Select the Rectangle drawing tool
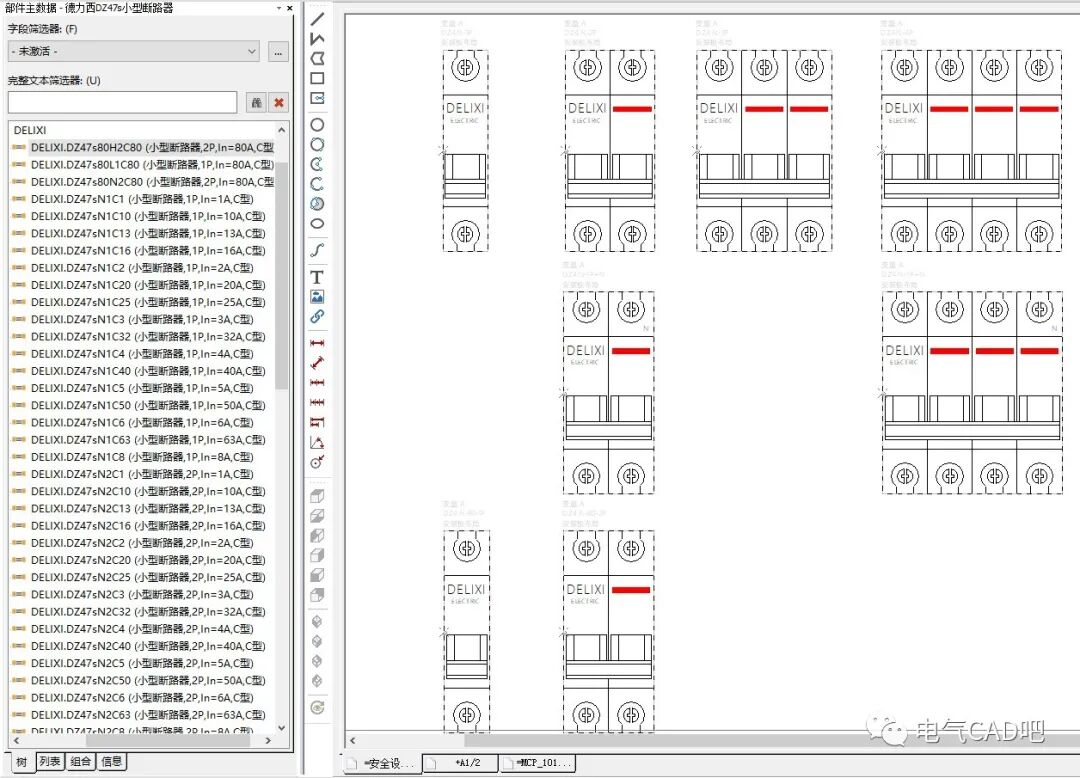1080x778 pixels. click(x=317, y=78)
